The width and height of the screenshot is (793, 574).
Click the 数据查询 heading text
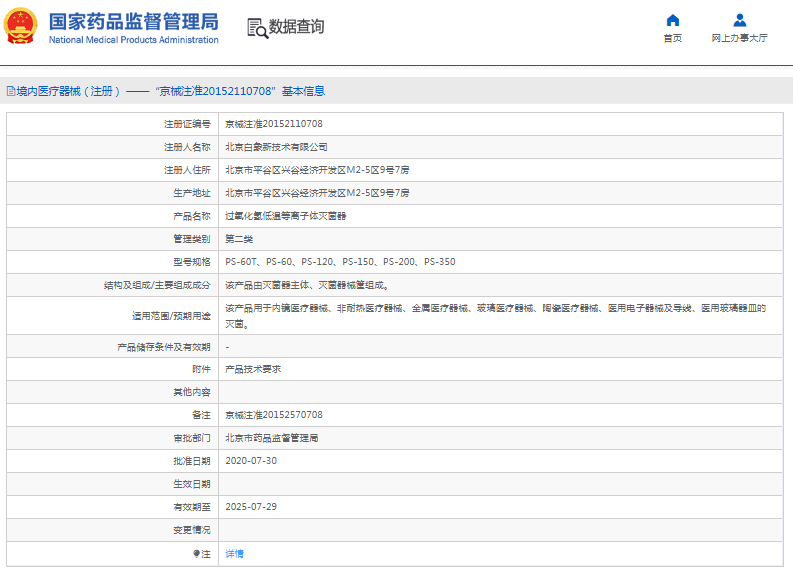click(297, 27)
